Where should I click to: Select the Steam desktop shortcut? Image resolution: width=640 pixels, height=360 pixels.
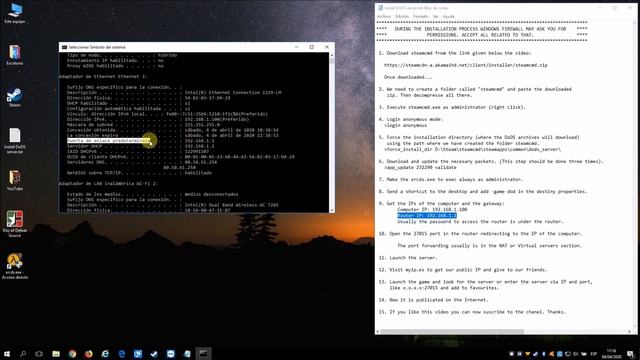pyautogui.click(x=15, y=97)
